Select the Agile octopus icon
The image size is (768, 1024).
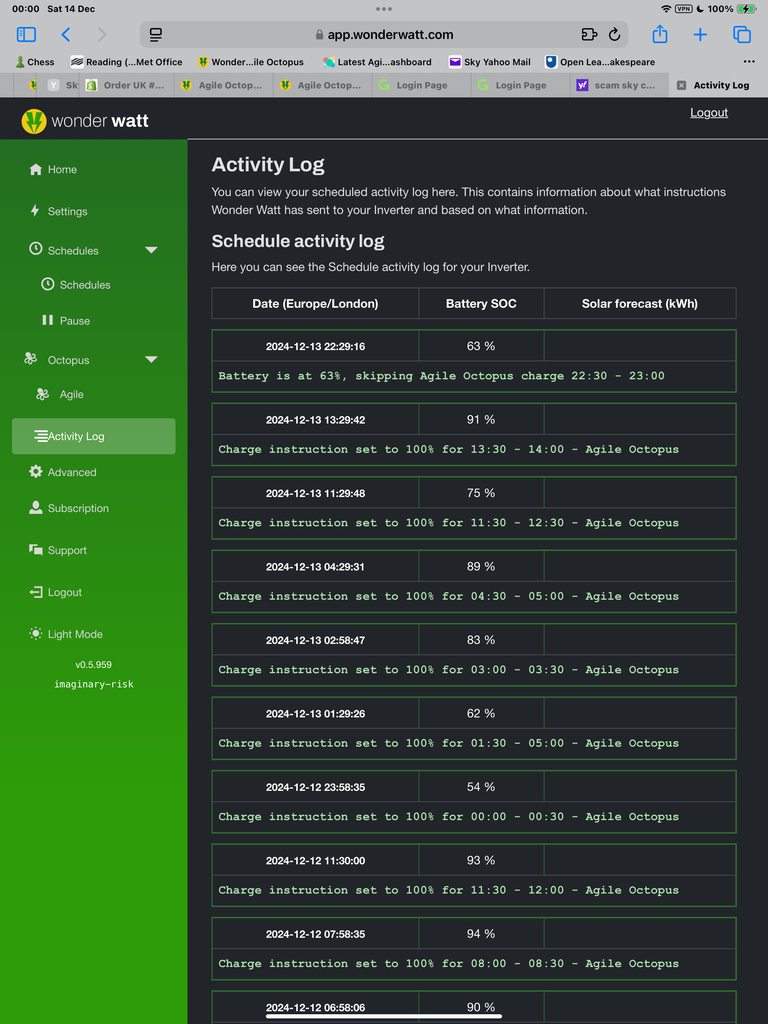coord(42,395)
